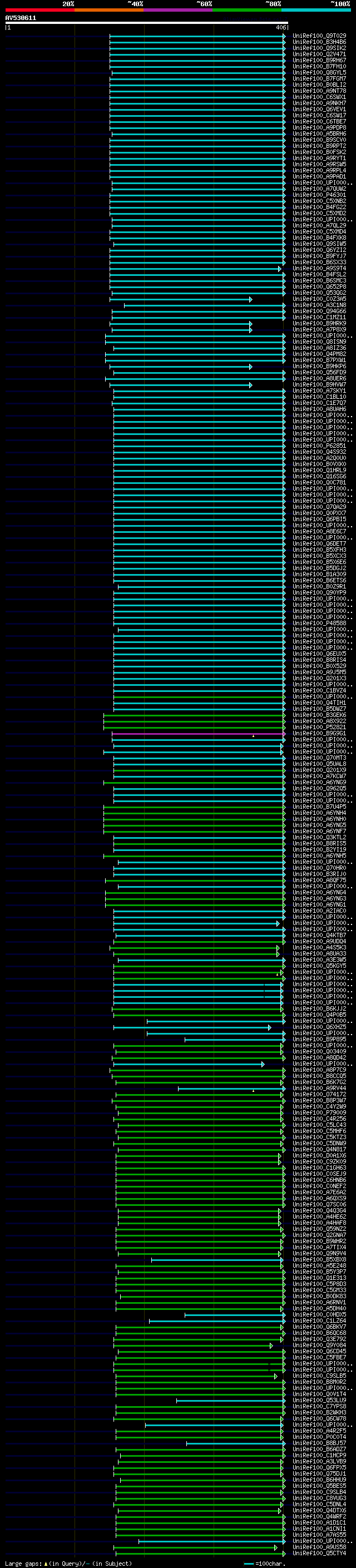Select the UniRef100_Q70MT3 label
Image resolution: width=356 pixels, height=1568 pixels.
319,758
